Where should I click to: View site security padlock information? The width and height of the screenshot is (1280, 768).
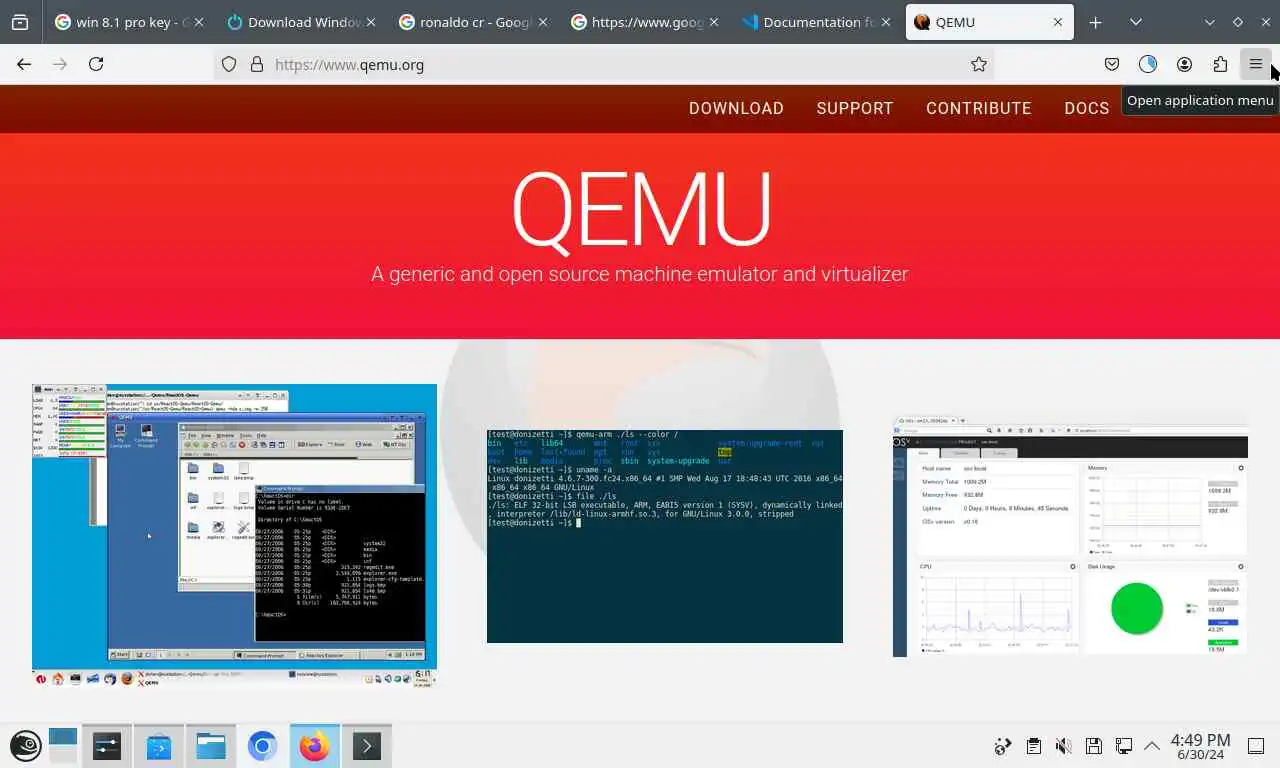tap(256, 64)
